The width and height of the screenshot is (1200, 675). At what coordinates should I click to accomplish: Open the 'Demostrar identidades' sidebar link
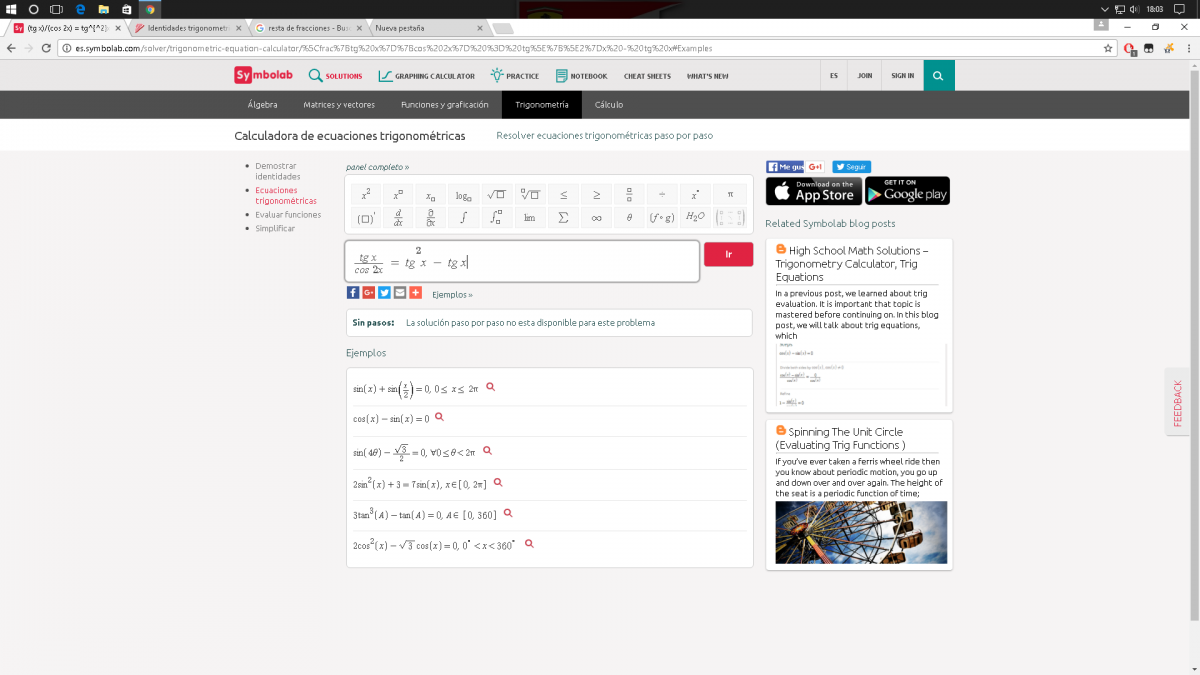tap(277, 171)
